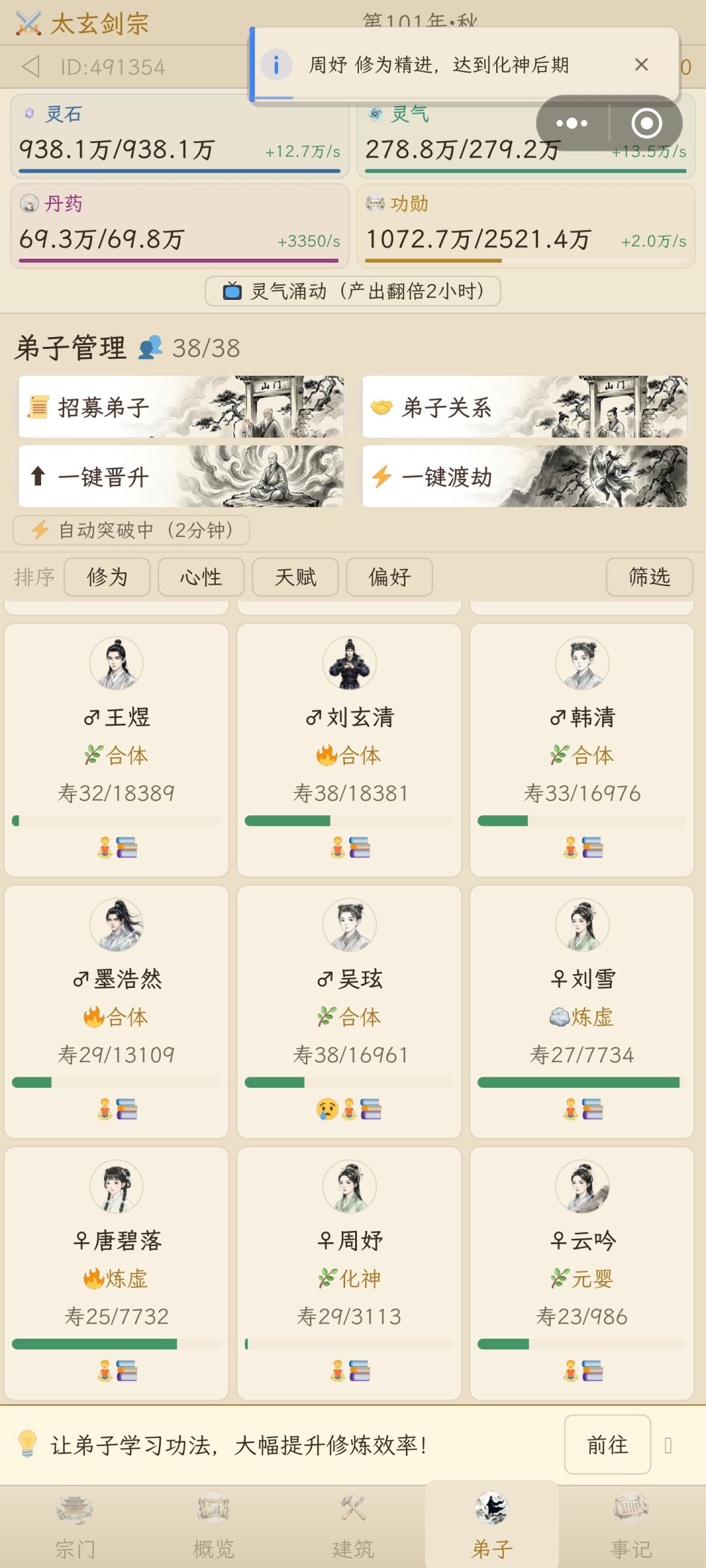Sort disciples by 修为

[107, 577]
